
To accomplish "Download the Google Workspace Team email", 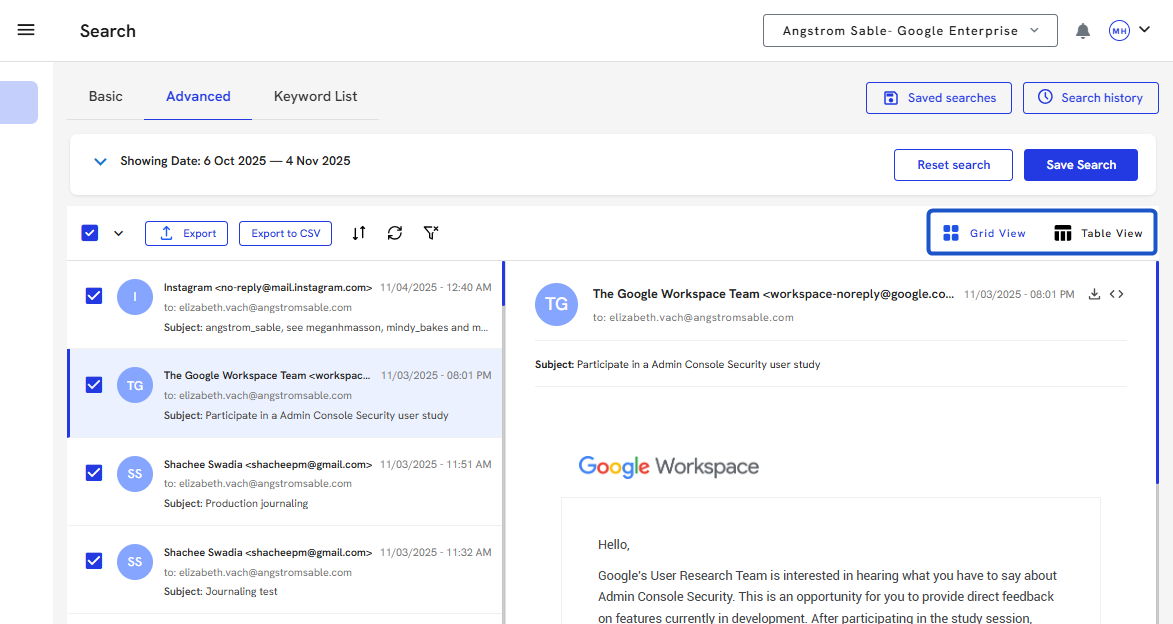I will point(1094,294).
